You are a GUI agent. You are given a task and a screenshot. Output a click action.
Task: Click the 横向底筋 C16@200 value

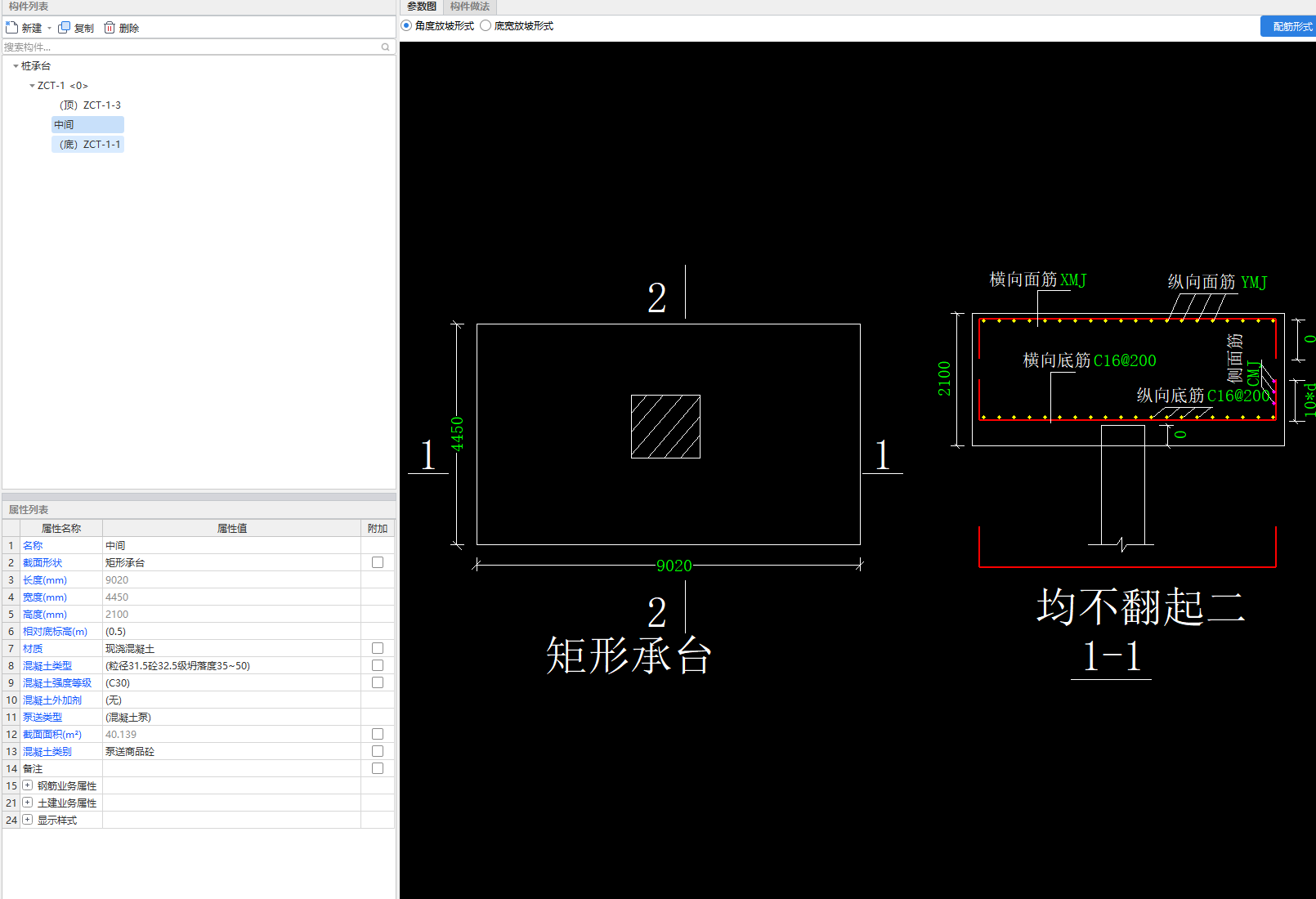tap(1125, 360)
